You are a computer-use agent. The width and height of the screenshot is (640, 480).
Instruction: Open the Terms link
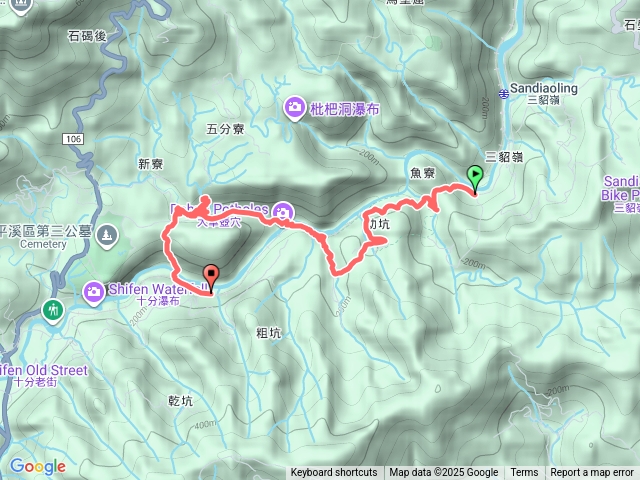(524, 473)
